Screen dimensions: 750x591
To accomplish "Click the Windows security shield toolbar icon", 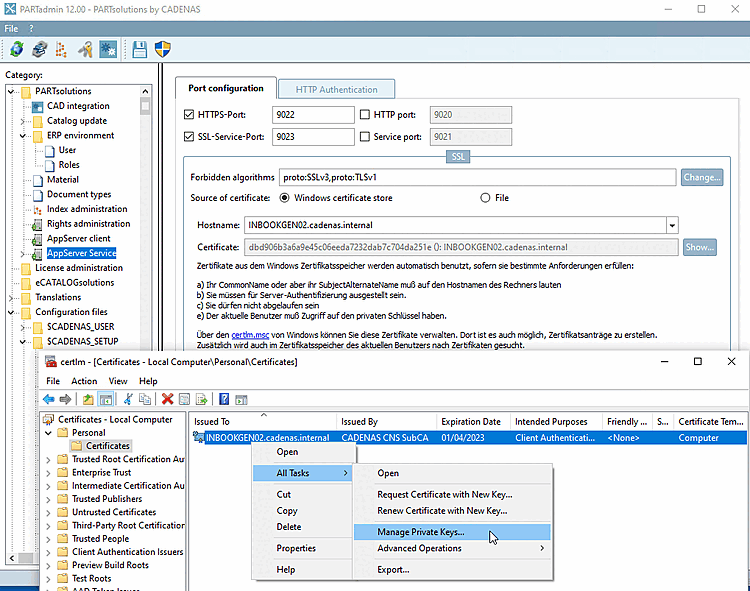I will pyautogui.click(x=164, y=49).
